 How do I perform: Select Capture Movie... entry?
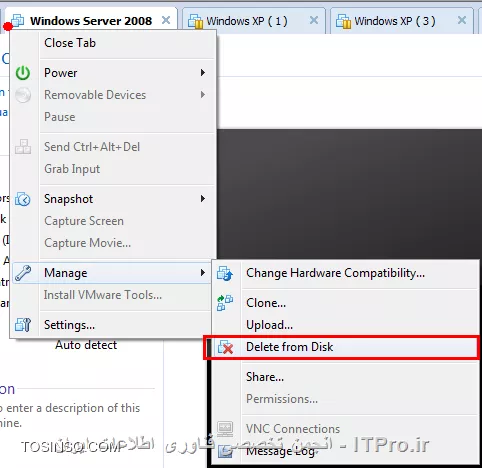coord(112,243)
